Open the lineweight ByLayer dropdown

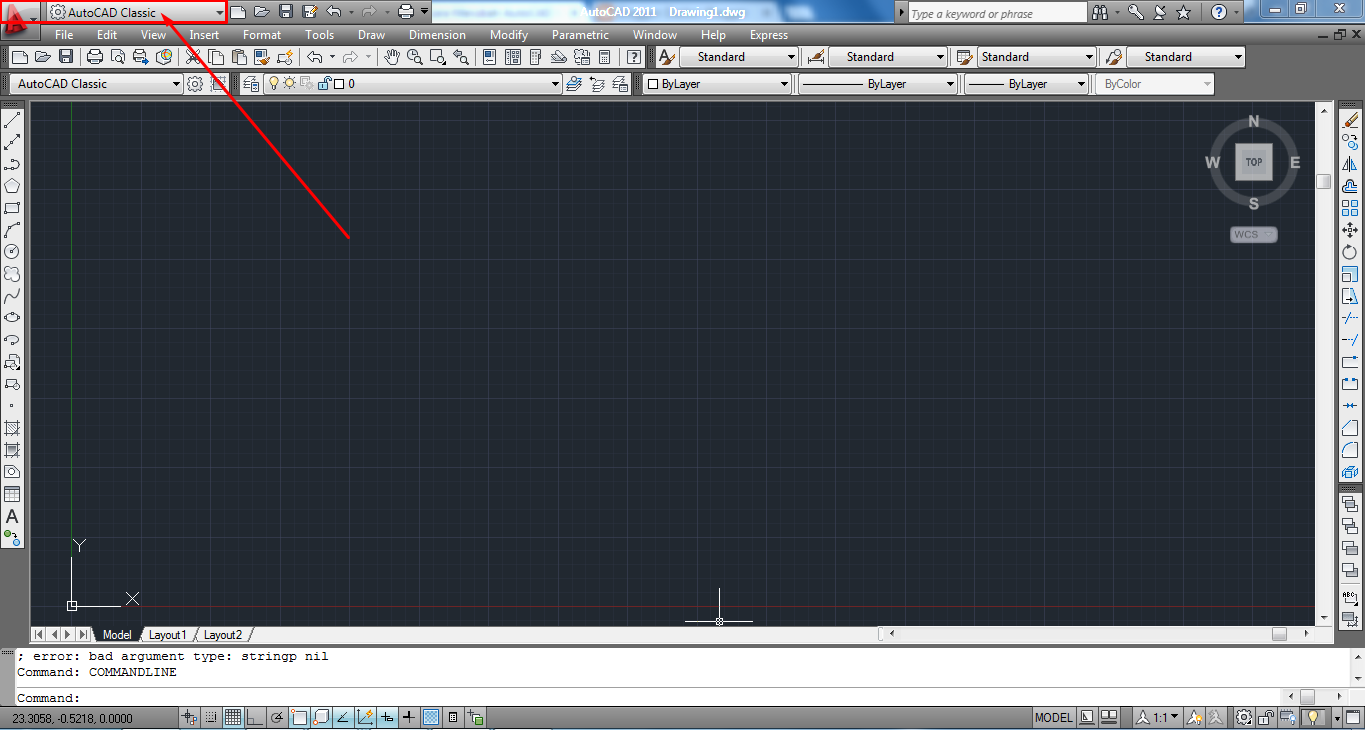[x=1026, y=84]
